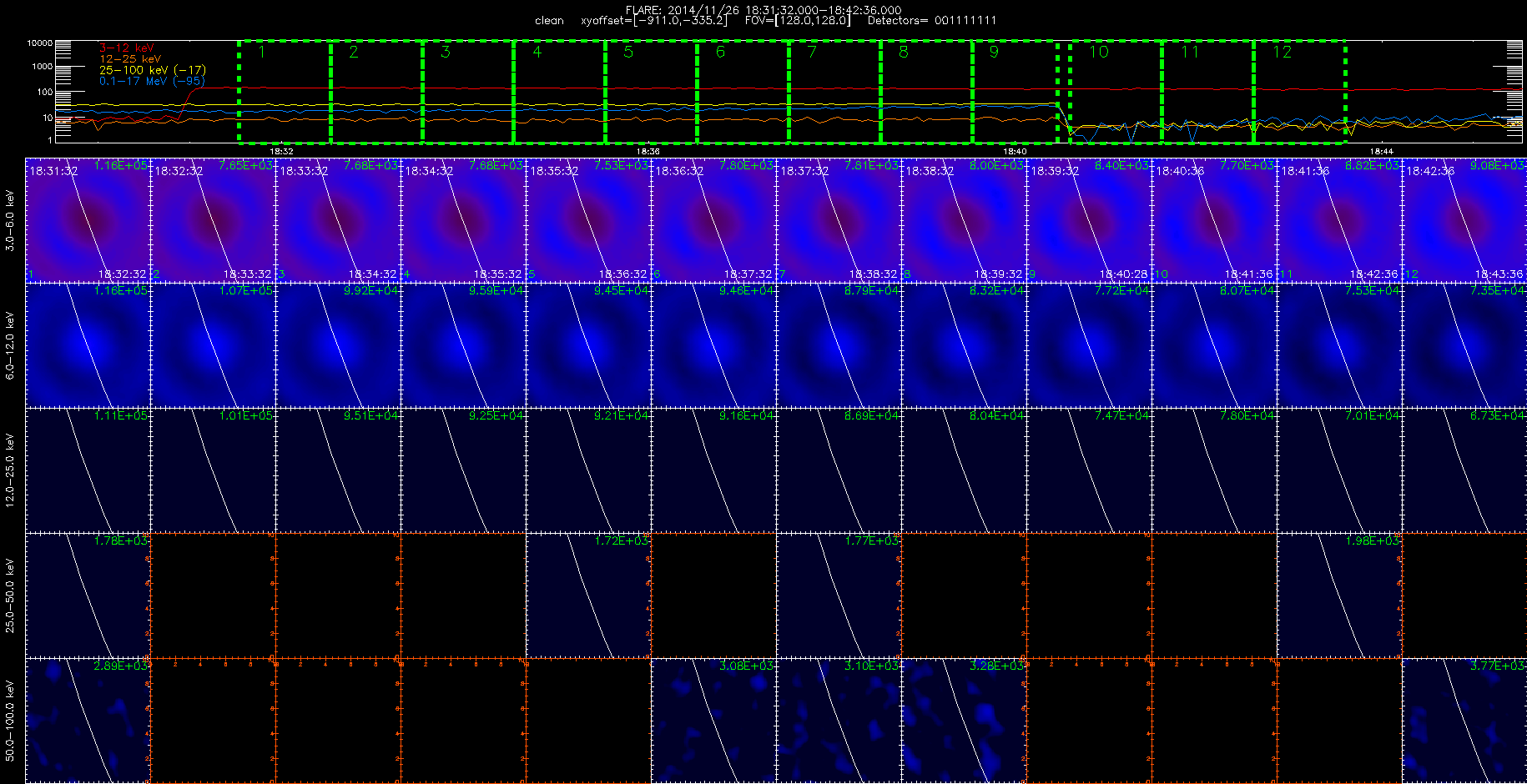Click the '9.92E+04' peak value

(x=370, y=291)
